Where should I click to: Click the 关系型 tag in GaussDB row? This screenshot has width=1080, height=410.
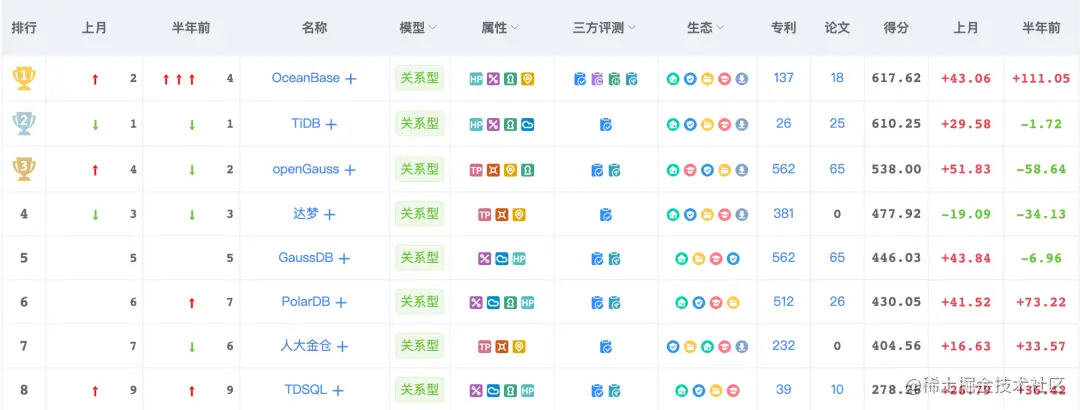click(x=419, y=258)
